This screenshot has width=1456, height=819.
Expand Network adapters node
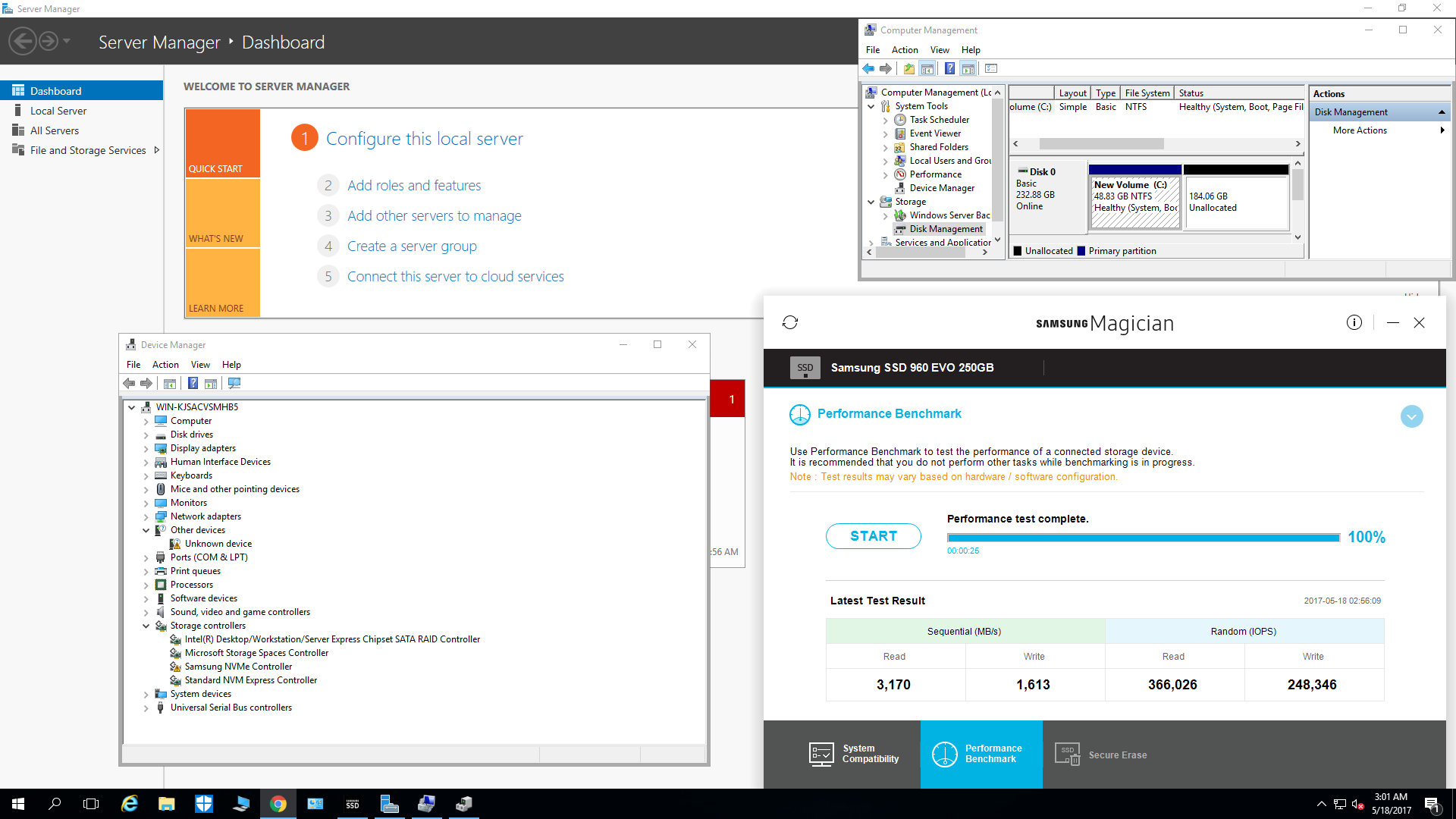pos(146,517)
